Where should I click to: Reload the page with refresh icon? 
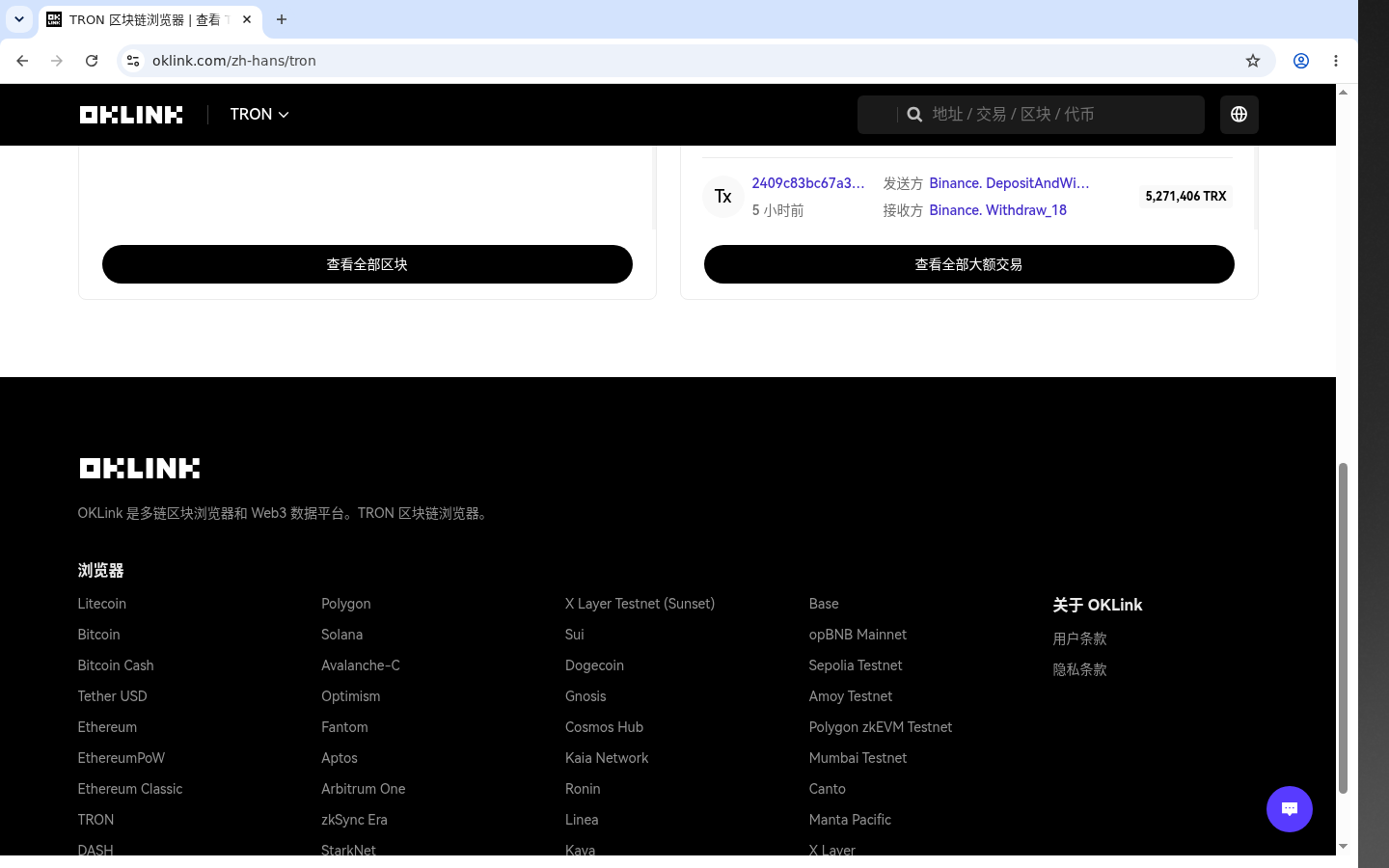tap(92, 61)
